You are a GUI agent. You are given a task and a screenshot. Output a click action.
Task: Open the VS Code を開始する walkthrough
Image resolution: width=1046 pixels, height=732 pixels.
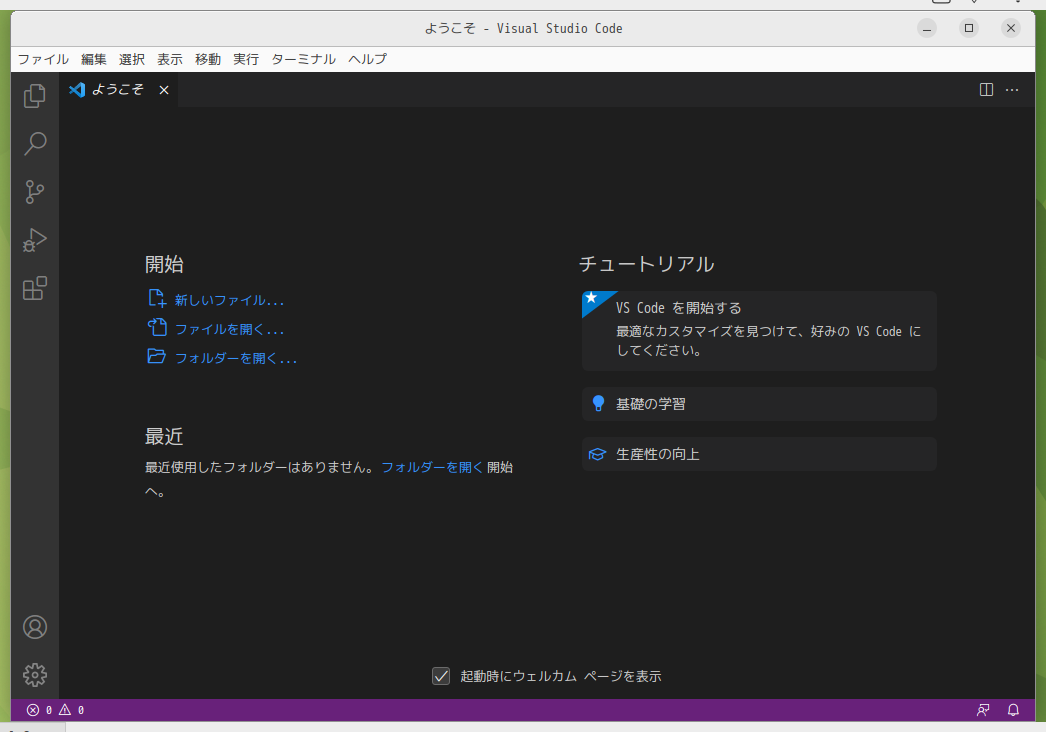tap(759, 331)
